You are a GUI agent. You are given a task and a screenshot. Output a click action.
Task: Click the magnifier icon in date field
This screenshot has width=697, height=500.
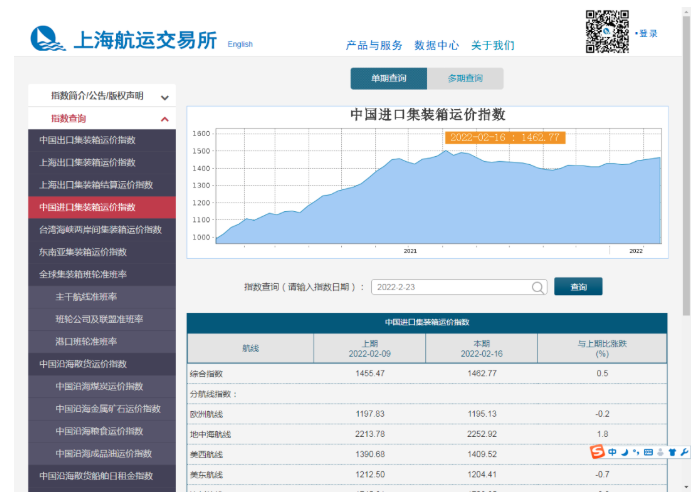coord(538,288)
